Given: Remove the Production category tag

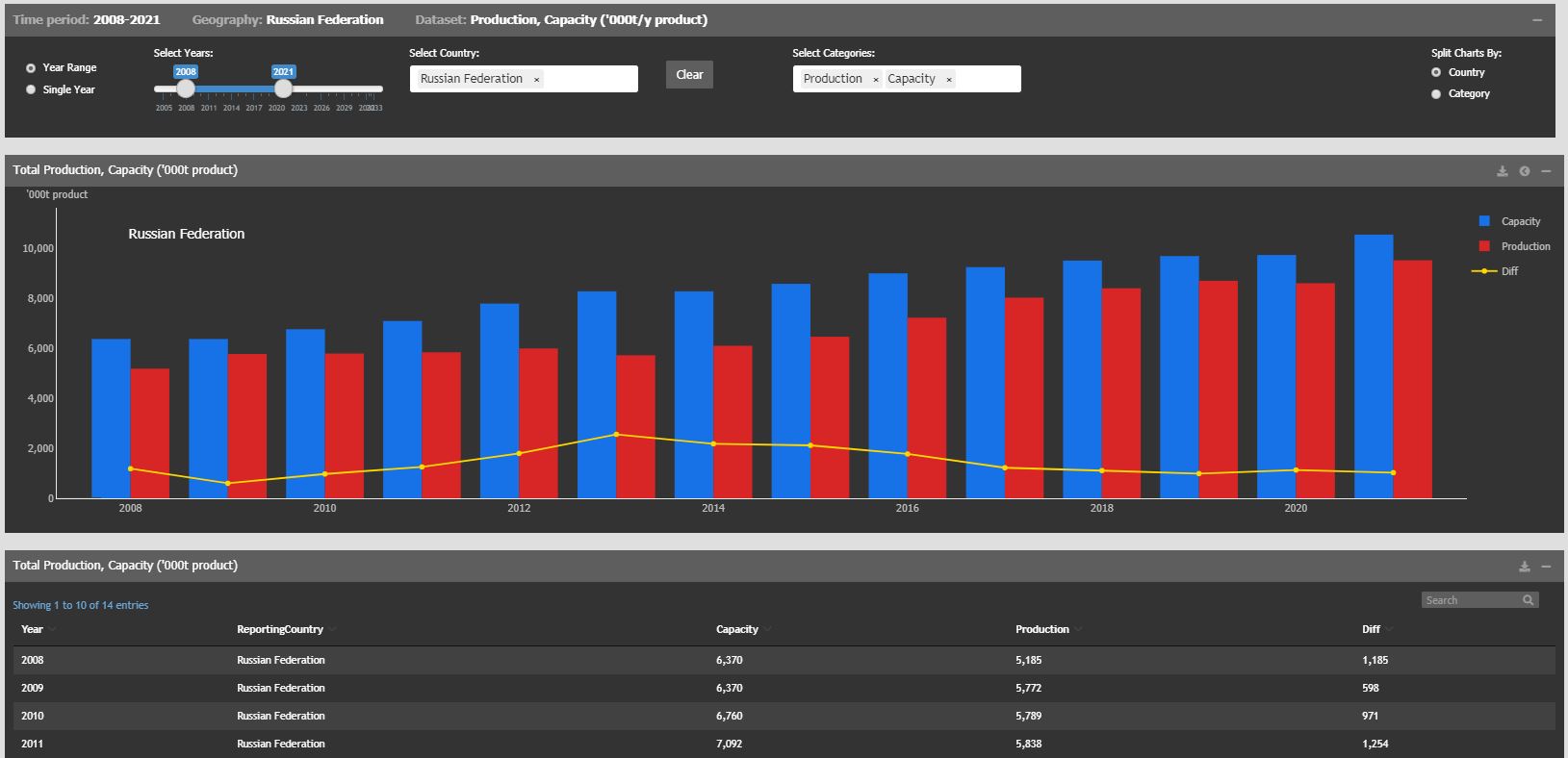Looking at the screenshot, I should tap(875, 80).
